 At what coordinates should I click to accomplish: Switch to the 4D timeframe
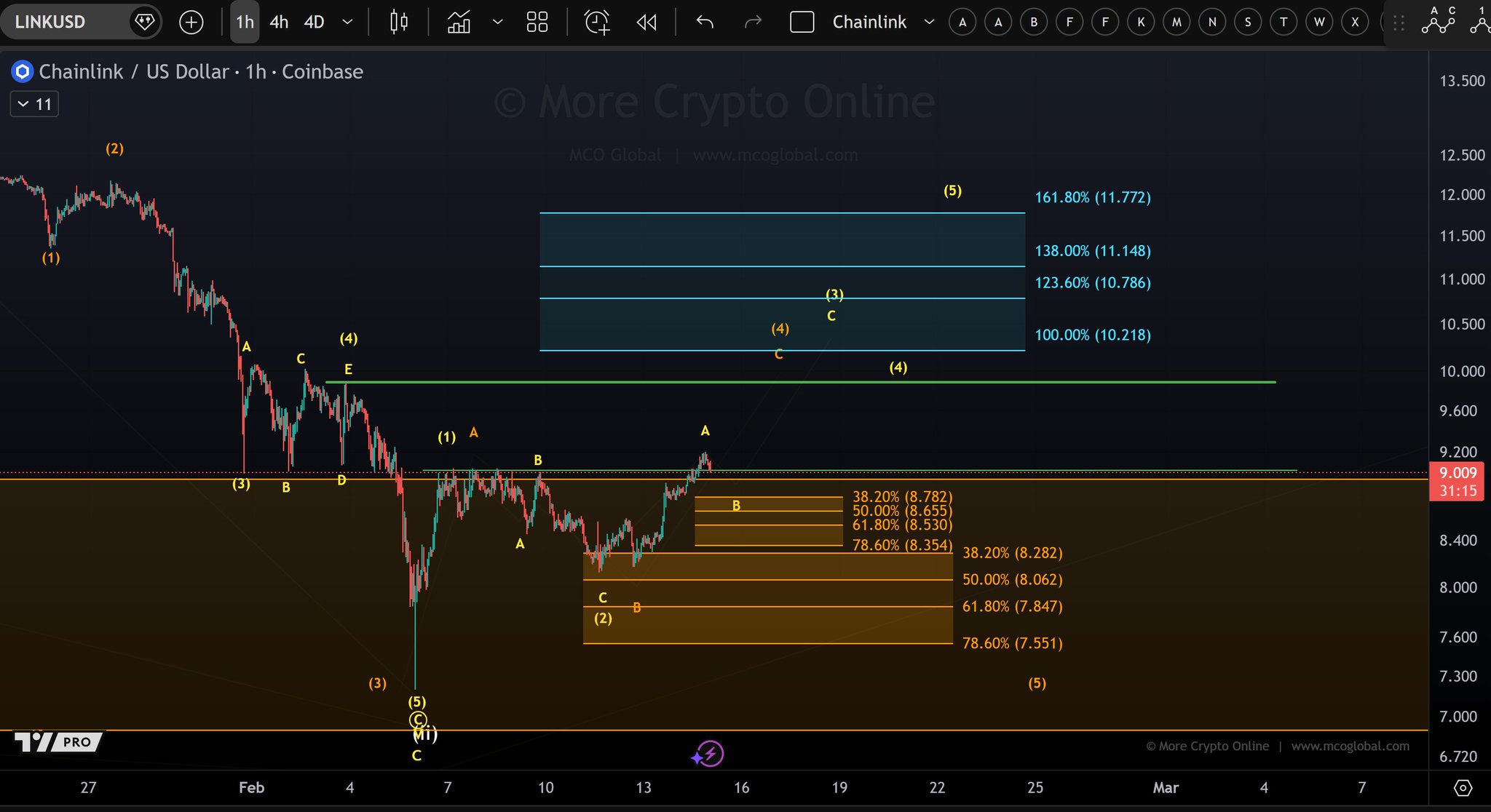click(314, 22)
